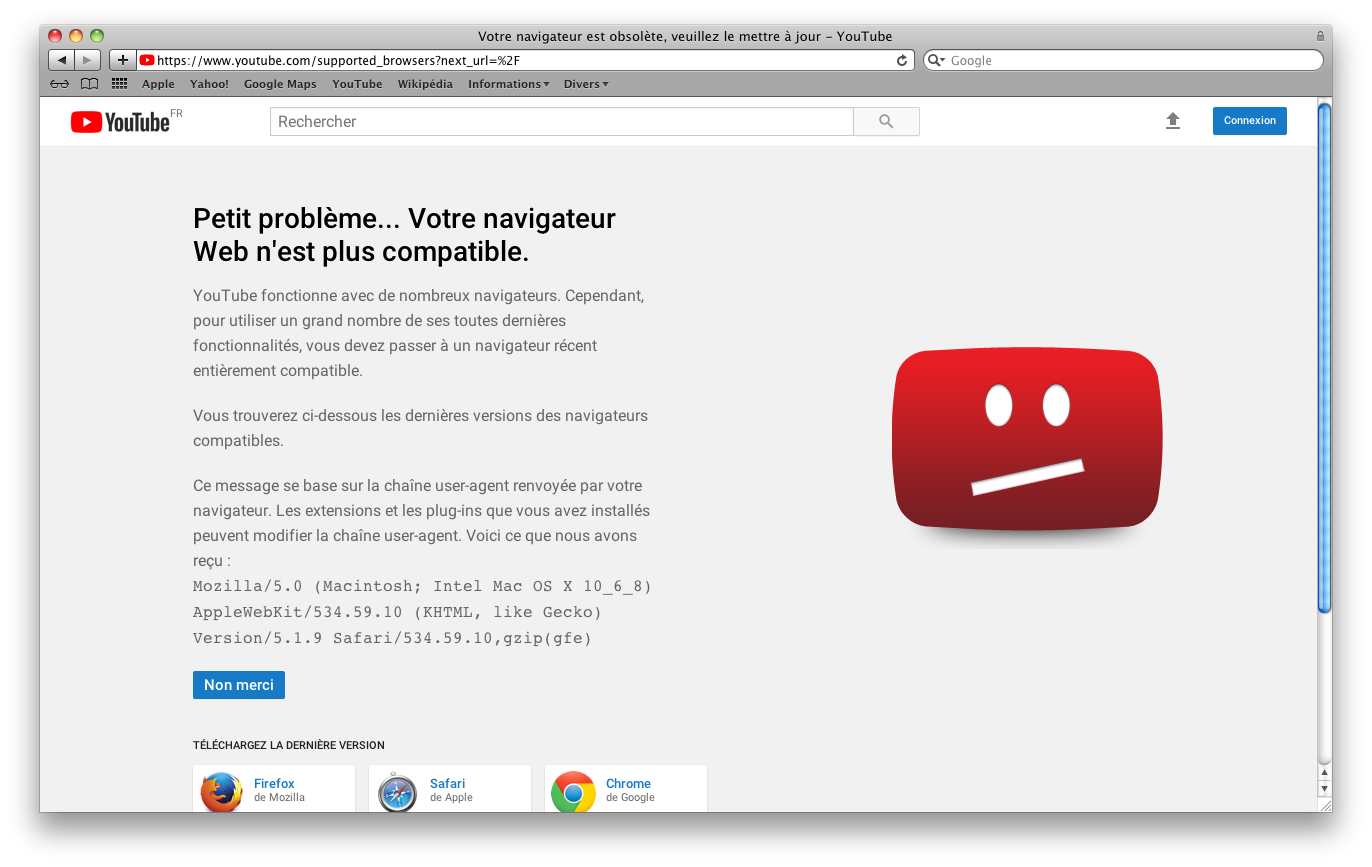Click the Google search field
The image size is (1372, 867).
(1123, 60)
